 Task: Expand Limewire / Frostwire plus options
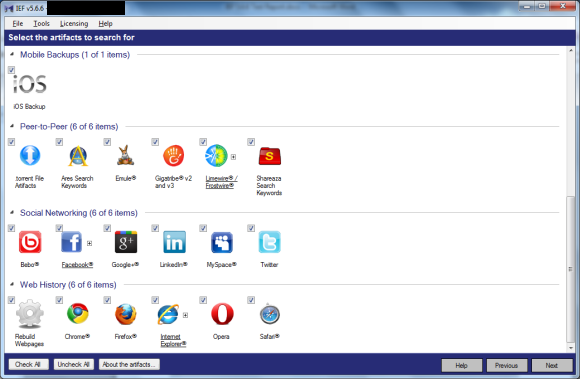234,157
